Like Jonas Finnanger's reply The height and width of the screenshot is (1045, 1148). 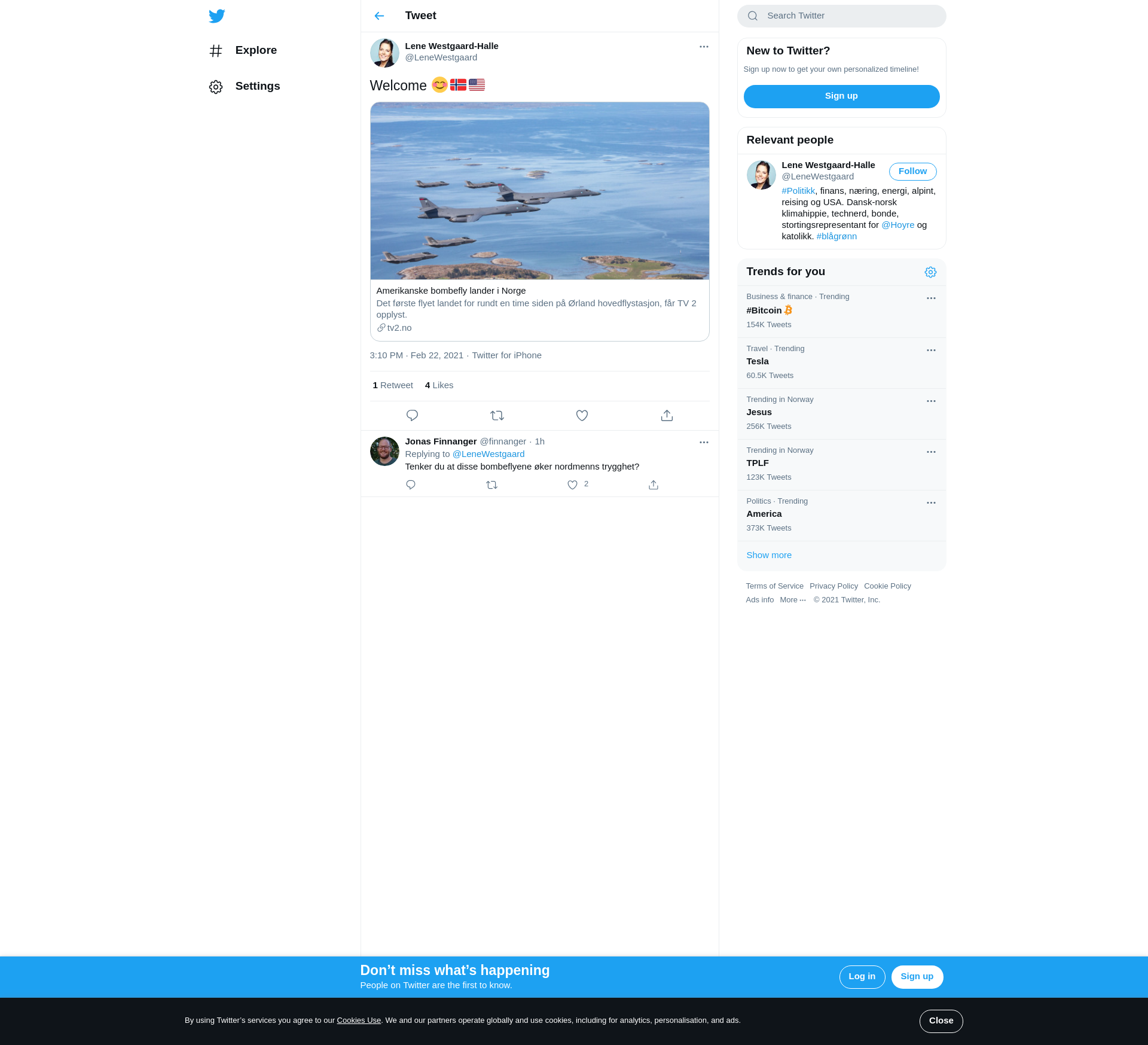[572, 485]
